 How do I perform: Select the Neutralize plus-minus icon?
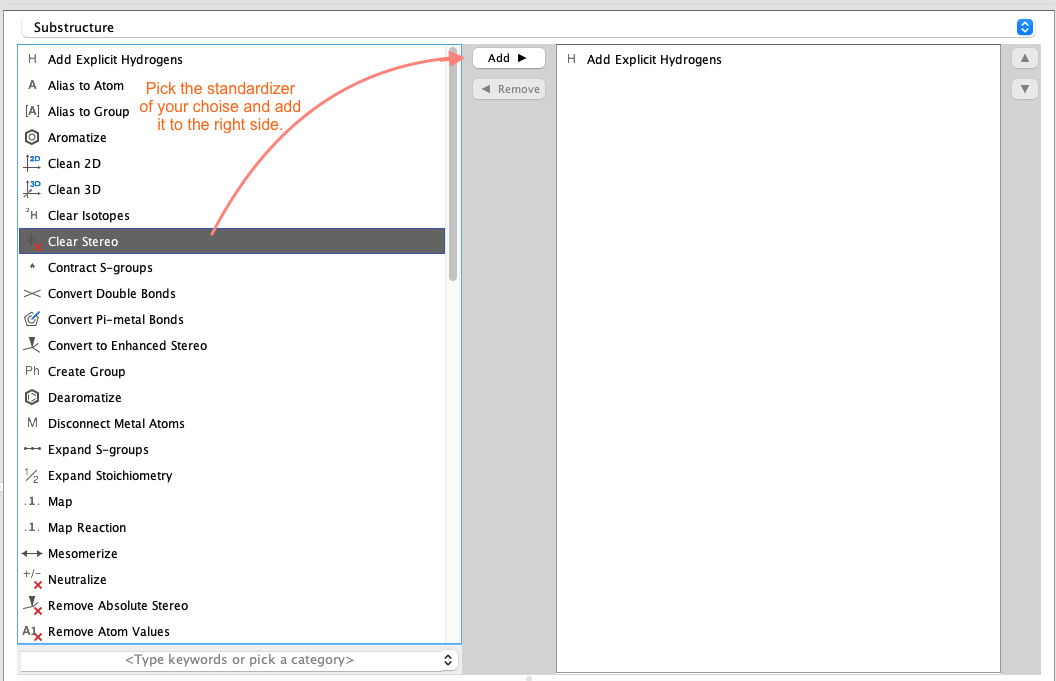click(x=30, y=579)
